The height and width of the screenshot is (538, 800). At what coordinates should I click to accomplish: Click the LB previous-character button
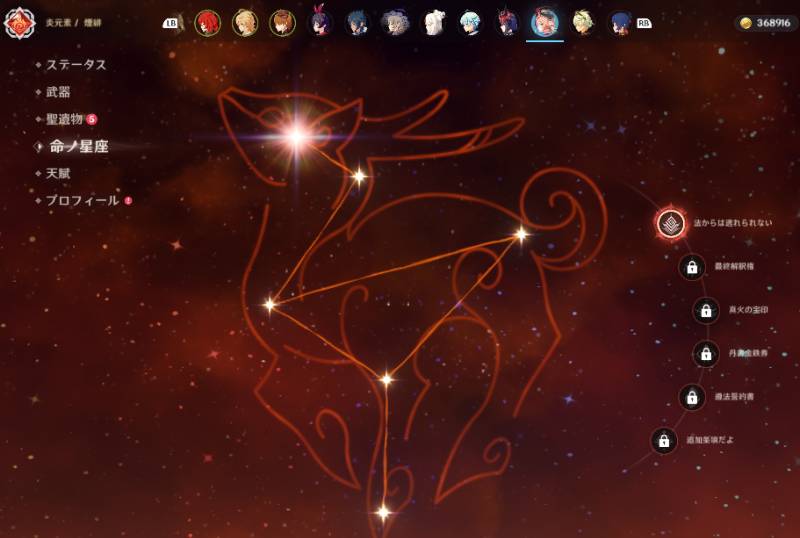[x=170, y=23]
